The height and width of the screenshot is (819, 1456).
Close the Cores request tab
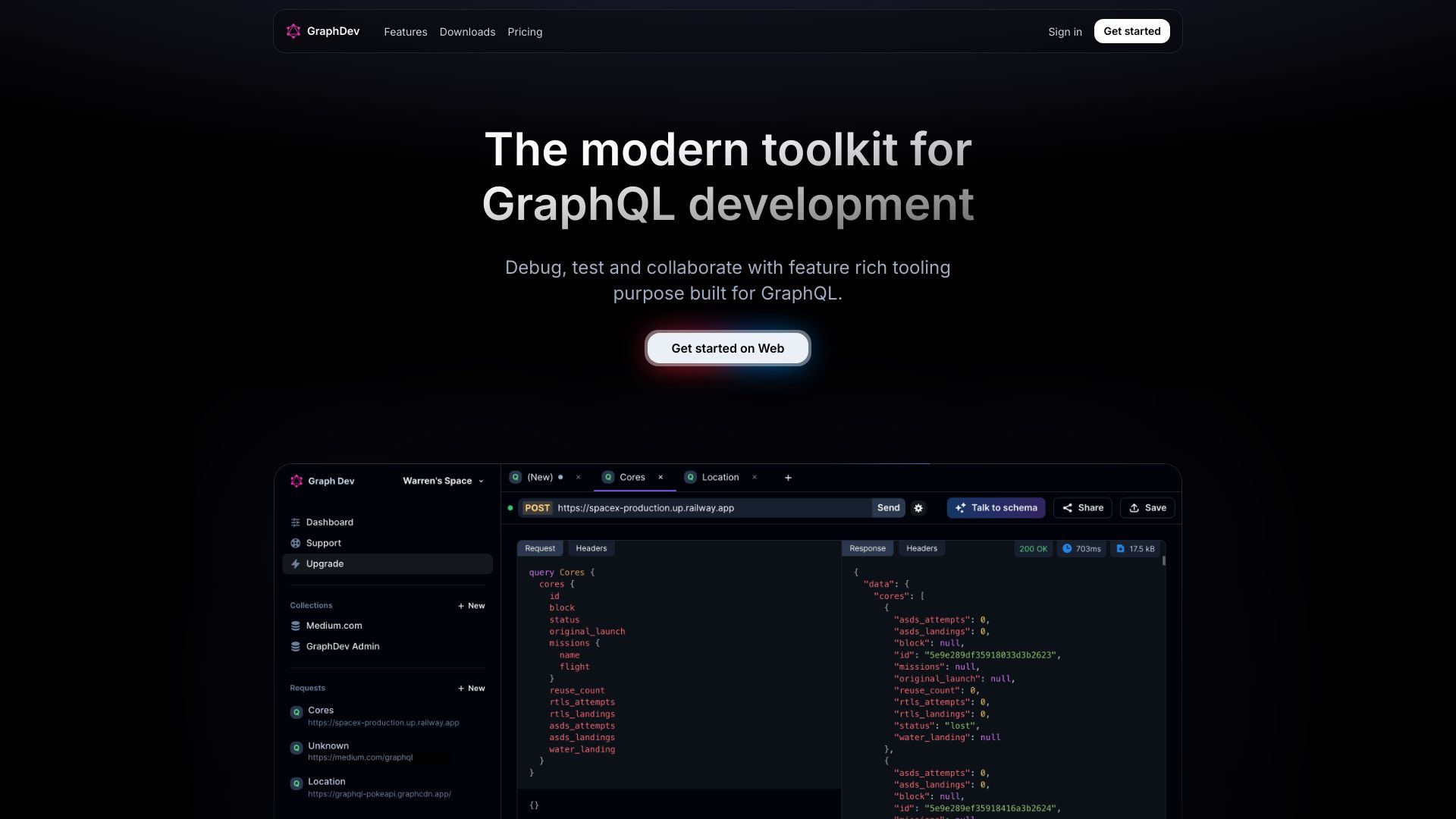pos(661,477)
